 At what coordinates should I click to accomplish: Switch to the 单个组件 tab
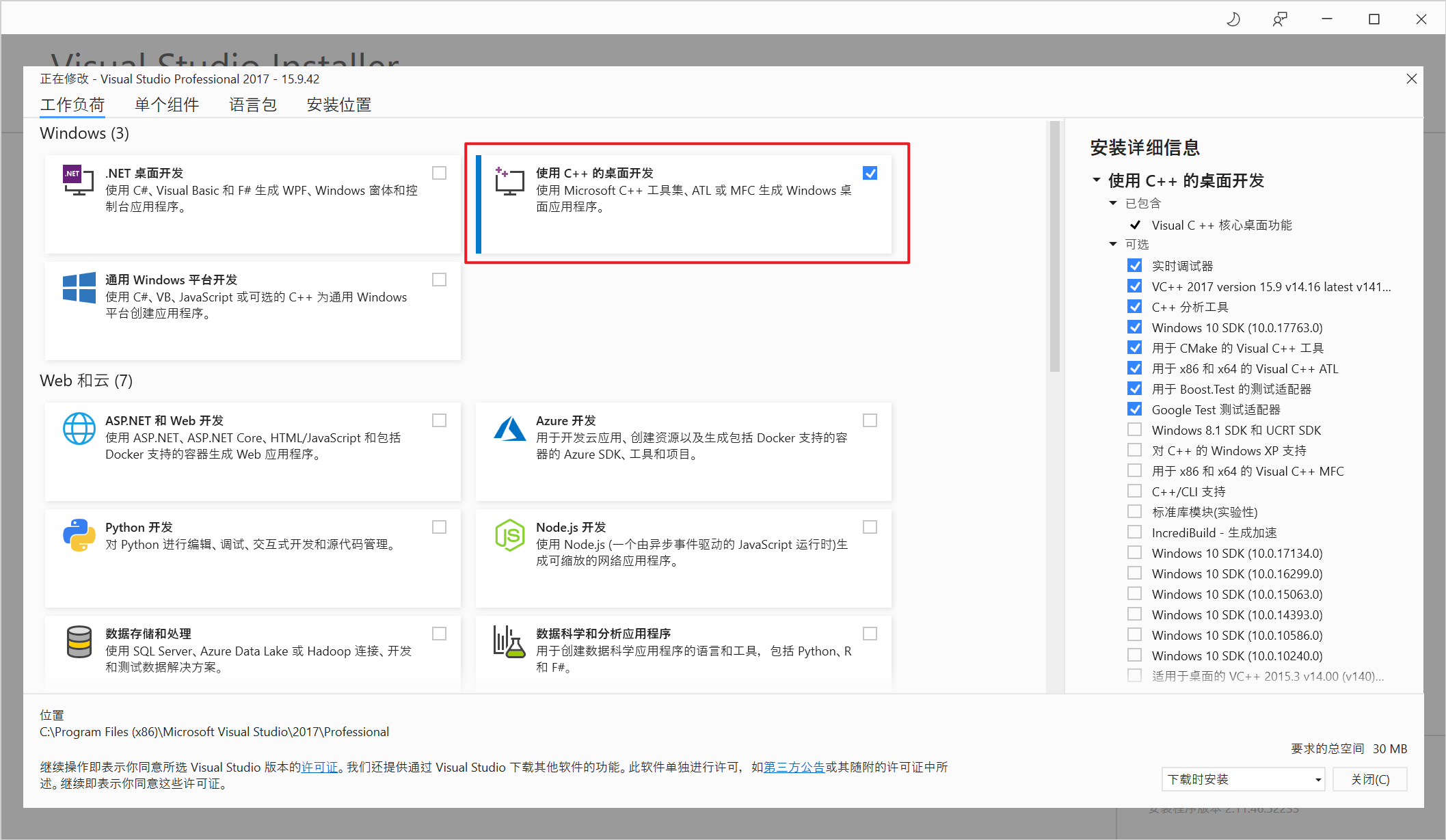pos(166,105)
